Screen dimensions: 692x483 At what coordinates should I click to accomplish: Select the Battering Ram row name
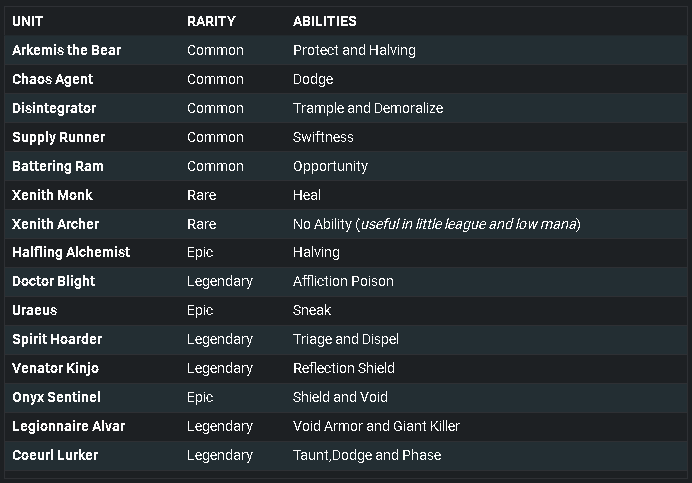(x=58, y=166)
